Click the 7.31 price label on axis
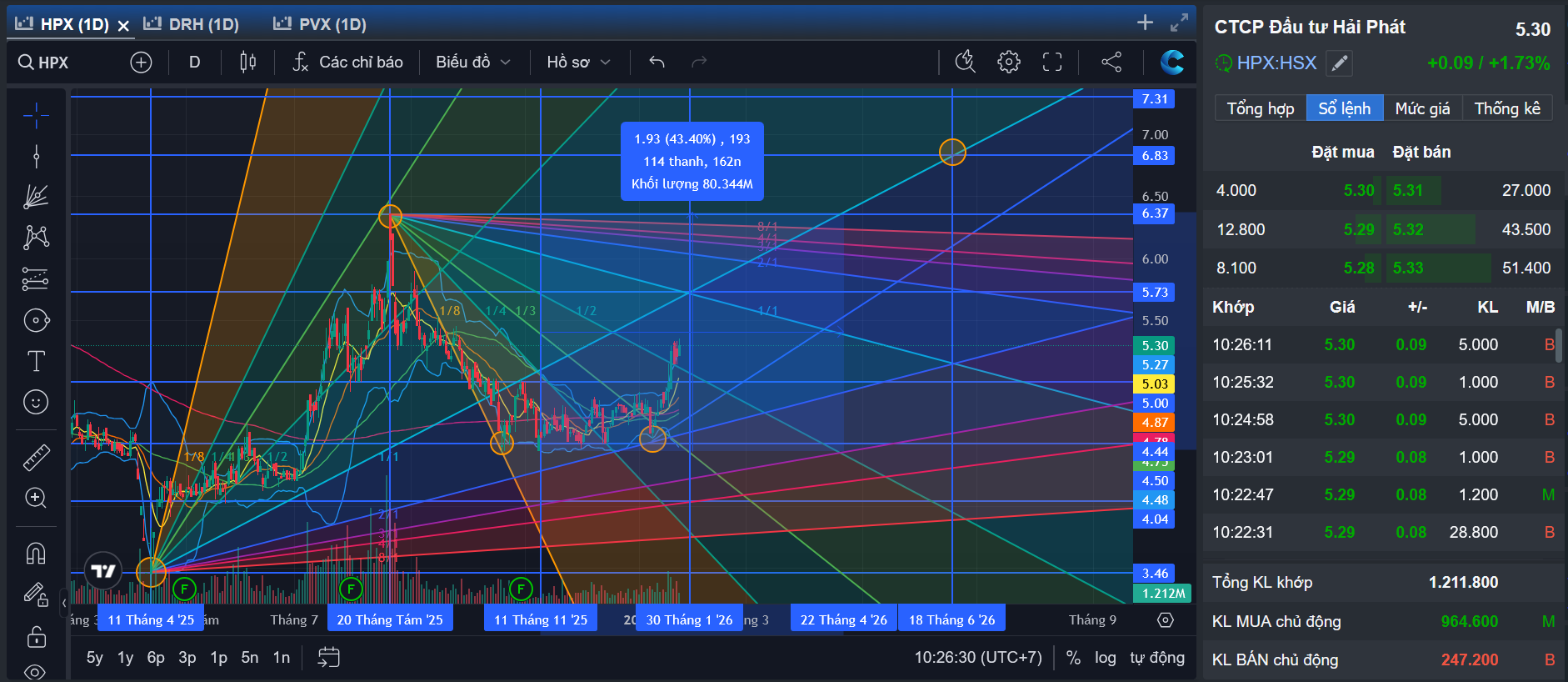Viewport: 1568px width, 682px height. 1155,99
